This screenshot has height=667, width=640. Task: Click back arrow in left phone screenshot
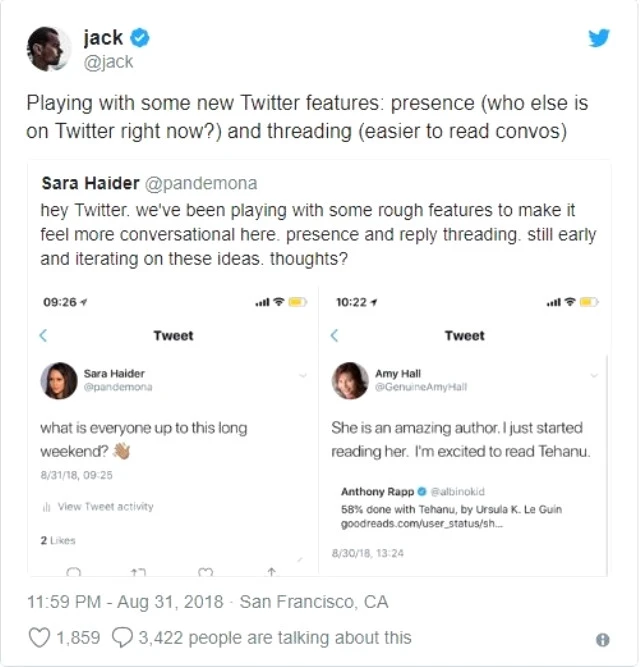(43, 336)
